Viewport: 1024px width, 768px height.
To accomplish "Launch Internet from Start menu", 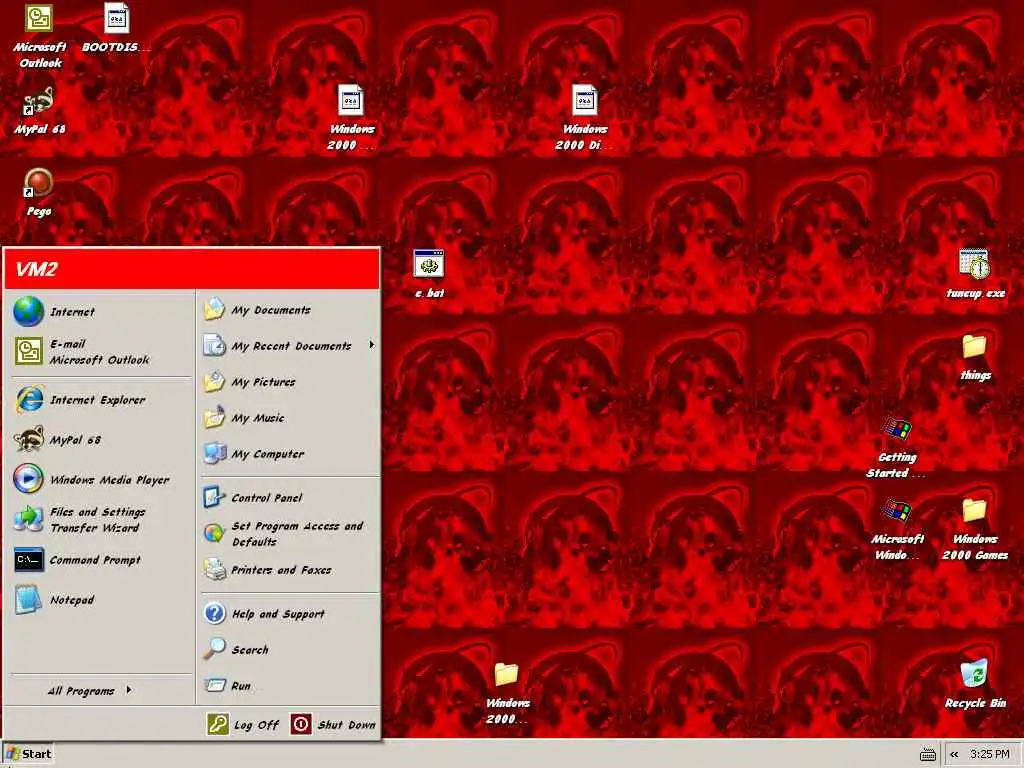I will click(101, 312).
